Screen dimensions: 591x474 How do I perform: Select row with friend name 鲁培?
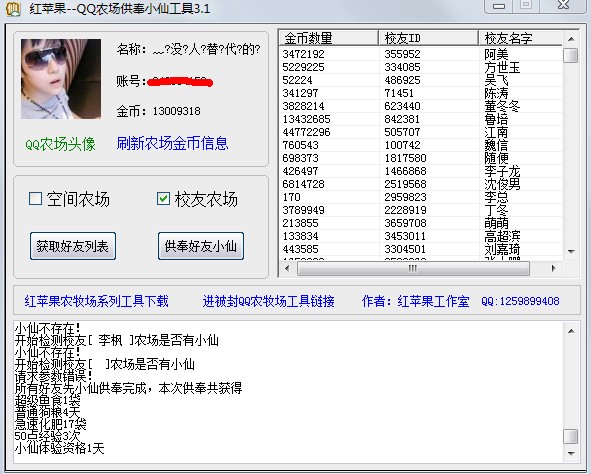(x=421, y=119)
